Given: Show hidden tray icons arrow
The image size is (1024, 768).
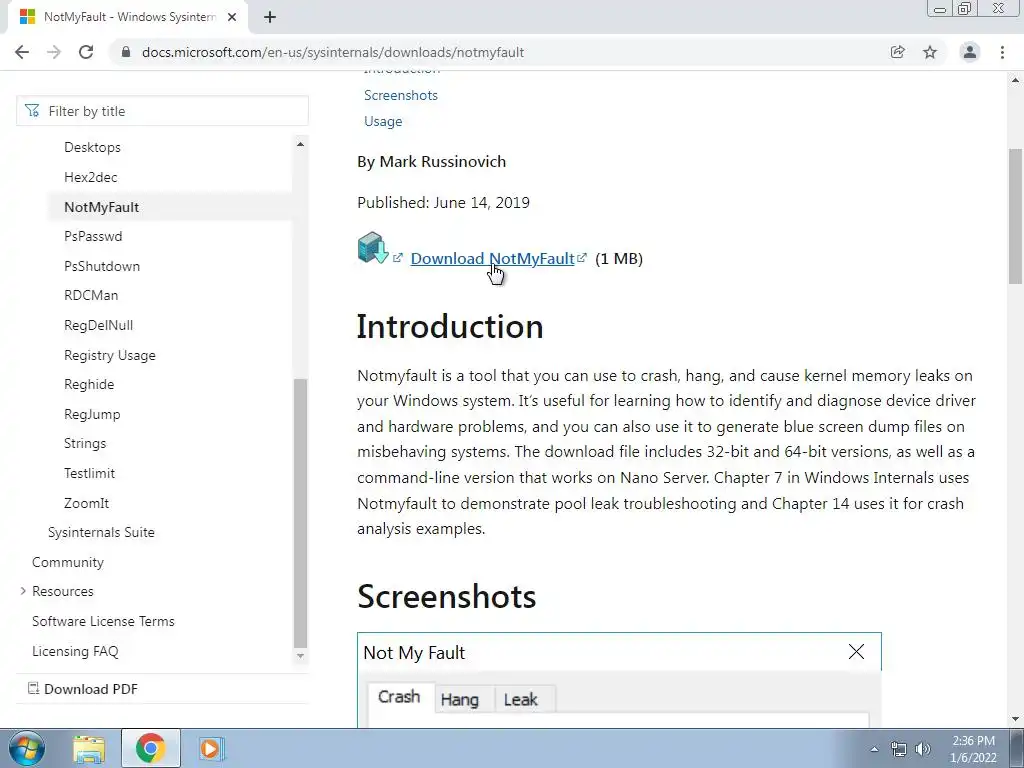Looking at the screenshot, I should click(874, 749).
